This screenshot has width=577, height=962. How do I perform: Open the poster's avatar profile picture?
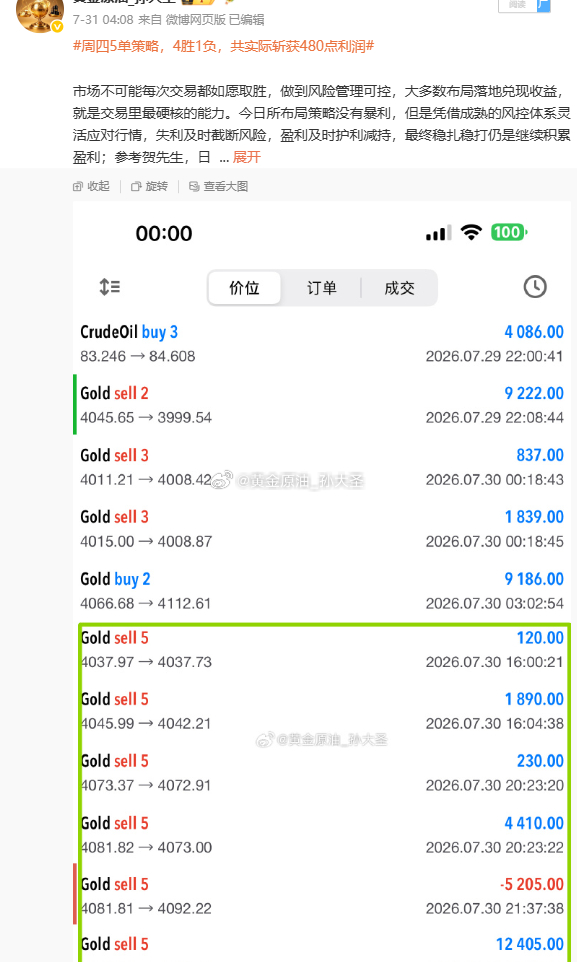pyautogui.click(x=39, y=13)
